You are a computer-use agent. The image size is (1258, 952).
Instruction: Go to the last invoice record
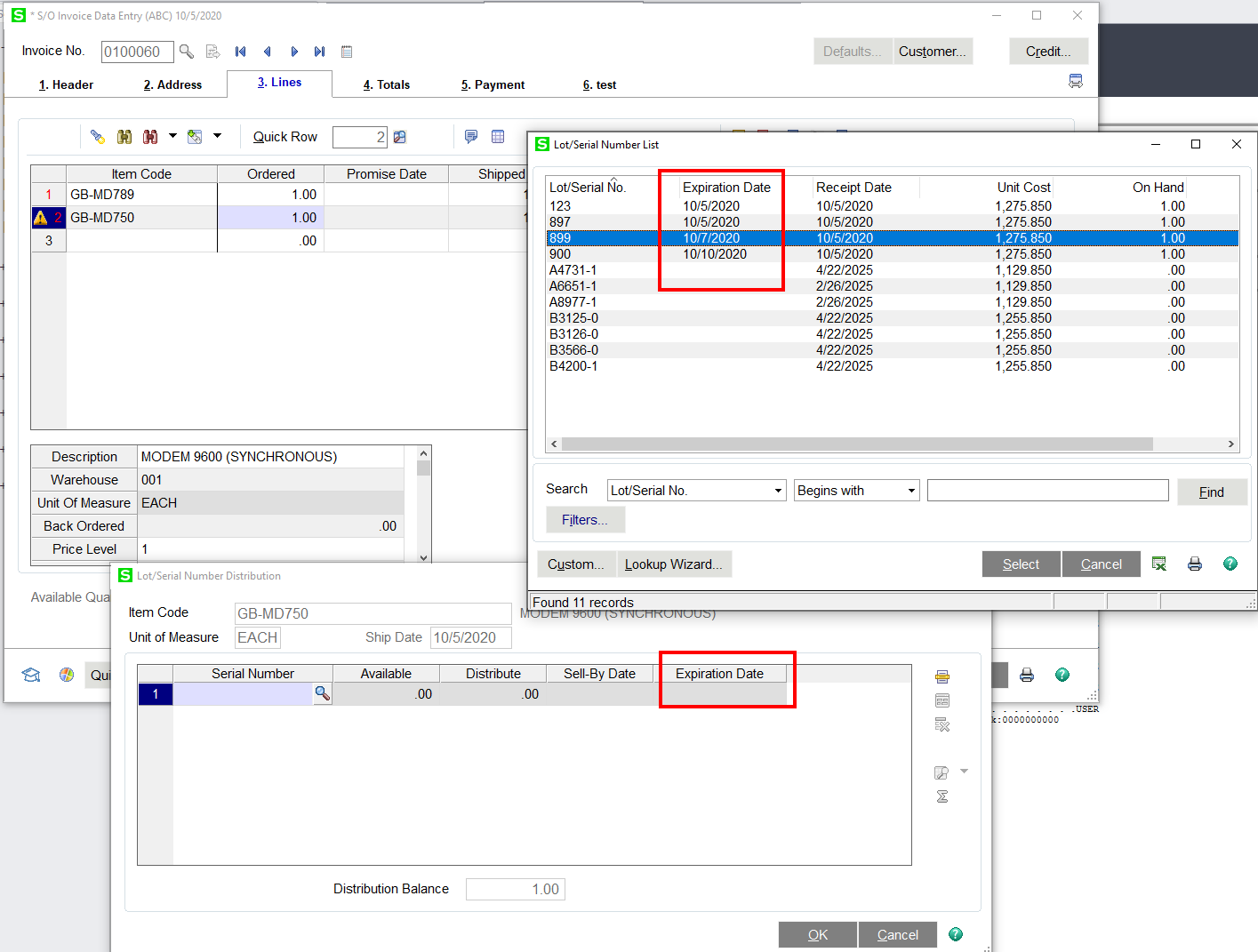tap(320, 52)
